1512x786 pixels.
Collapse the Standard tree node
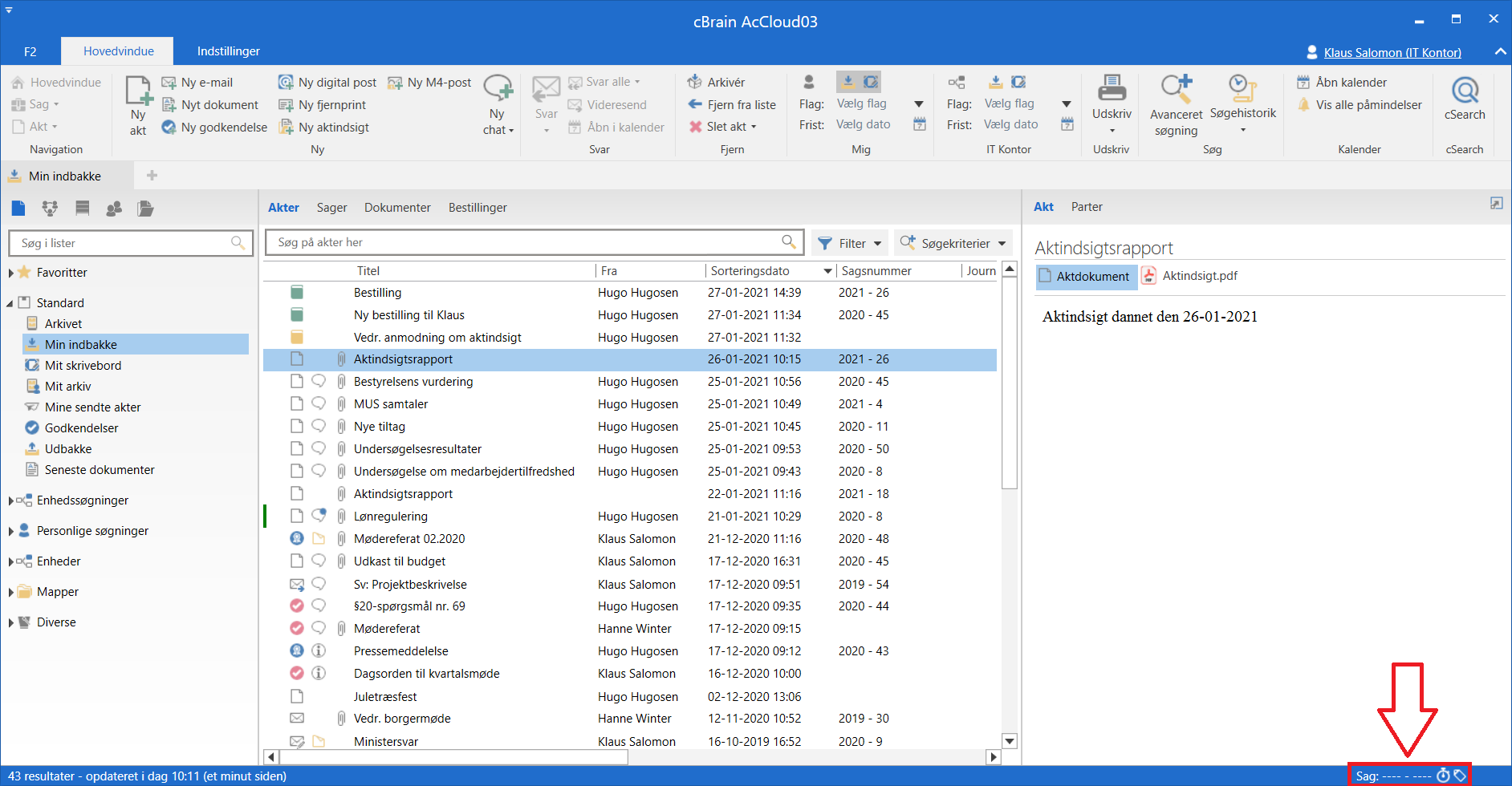pos(10,303)
